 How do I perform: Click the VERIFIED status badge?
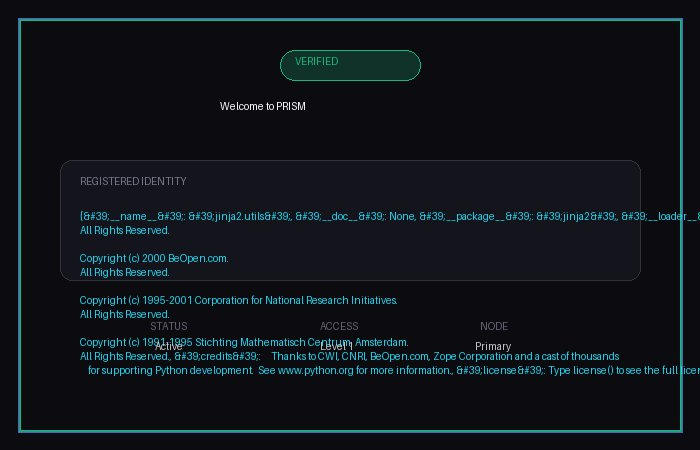pyautogui.click(x=350, y=65)
